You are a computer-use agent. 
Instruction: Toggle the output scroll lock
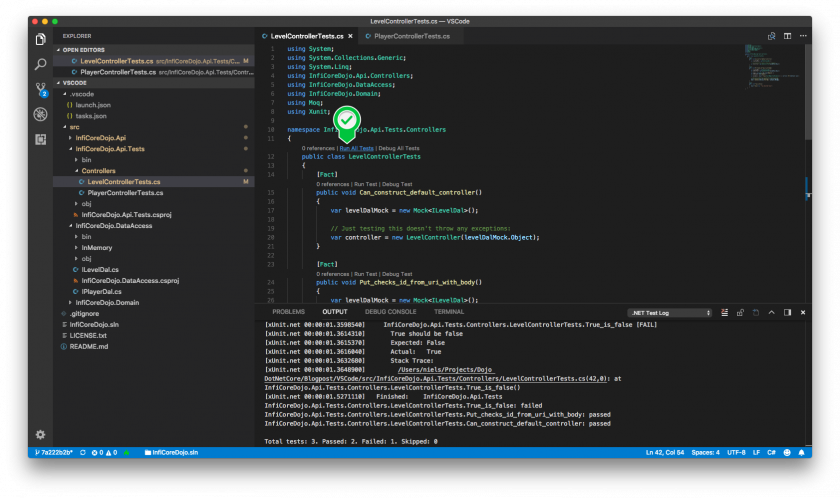point(740,312)
